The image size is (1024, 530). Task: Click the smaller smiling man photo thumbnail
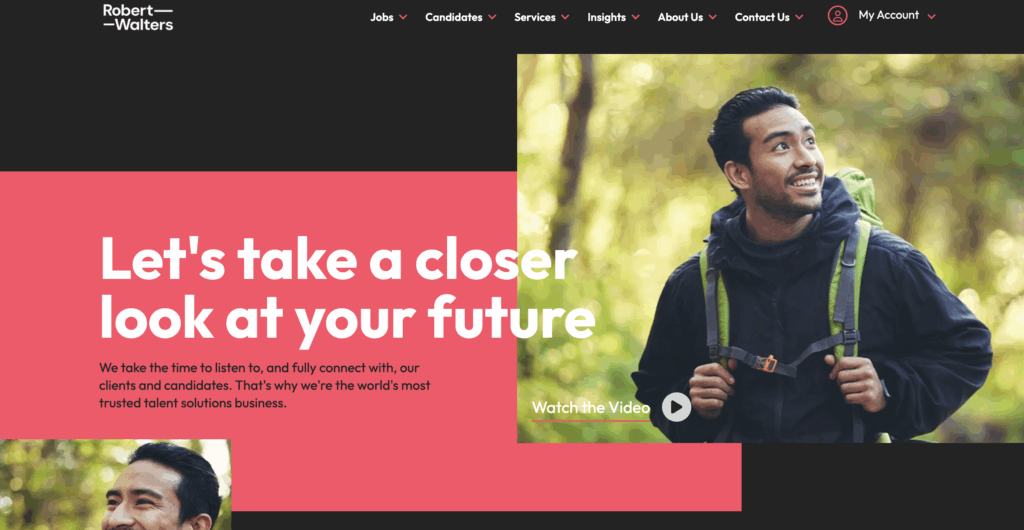(x=116, y=484)
